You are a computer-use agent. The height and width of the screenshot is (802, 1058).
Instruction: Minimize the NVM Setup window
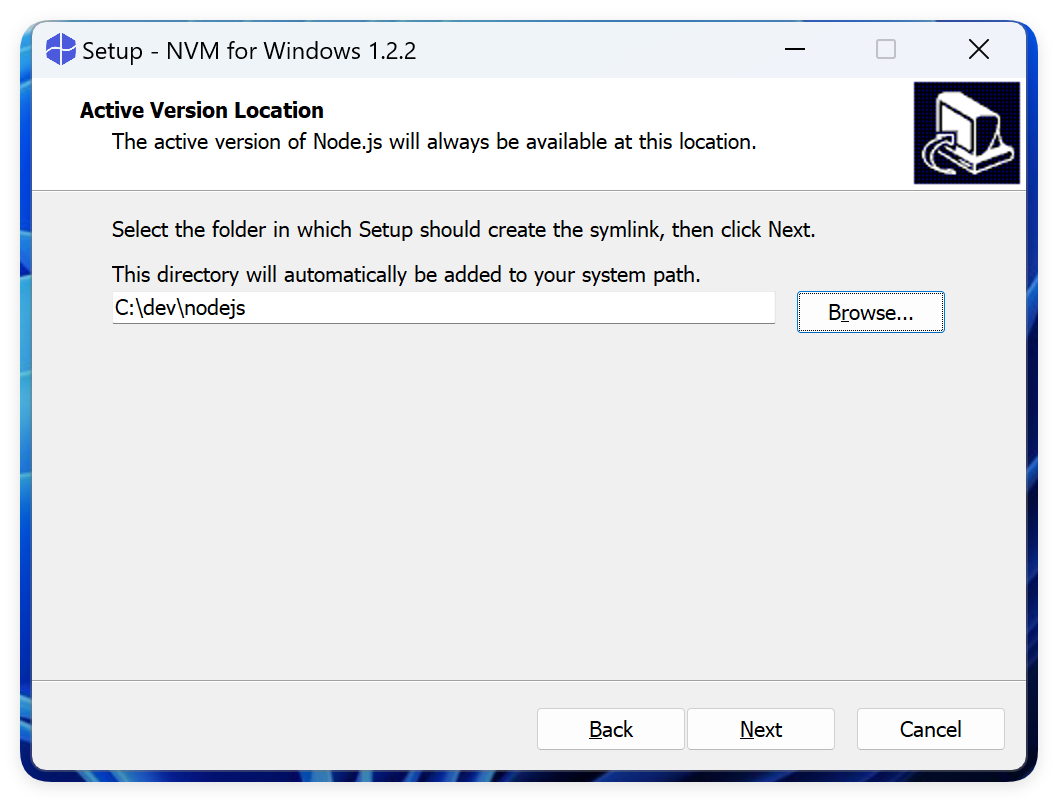tap(795, 49)
